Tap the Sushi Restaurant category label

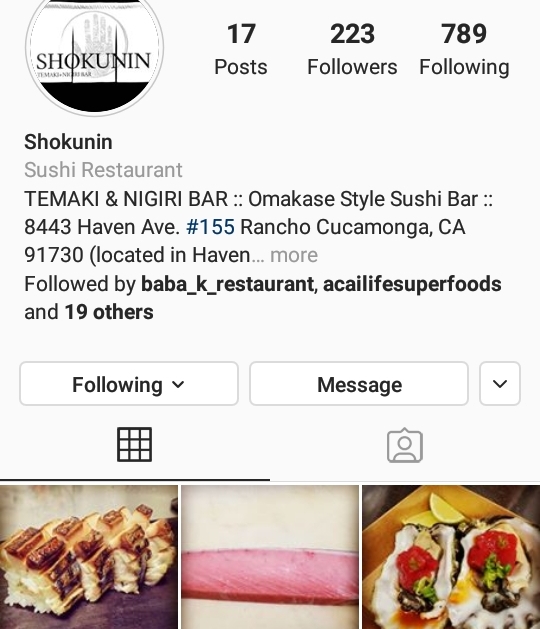[103, 170]
